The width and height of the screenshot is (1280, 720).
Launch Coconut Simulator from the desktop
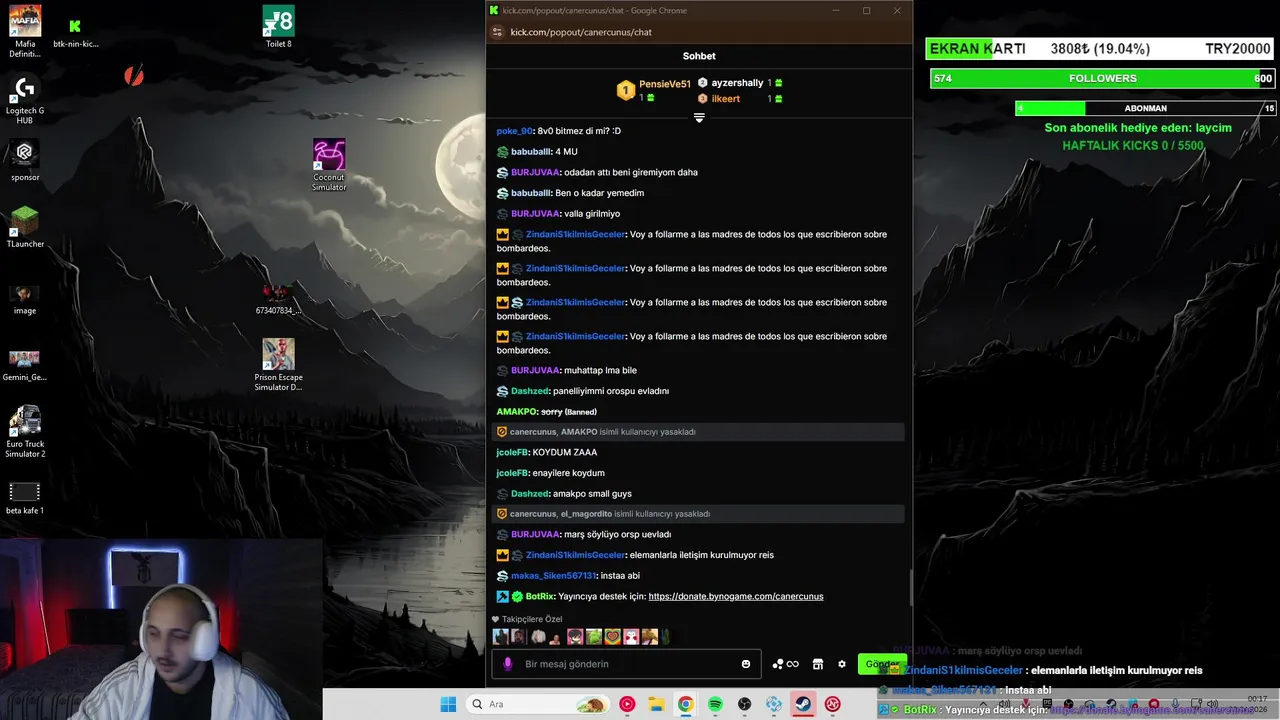329,166
